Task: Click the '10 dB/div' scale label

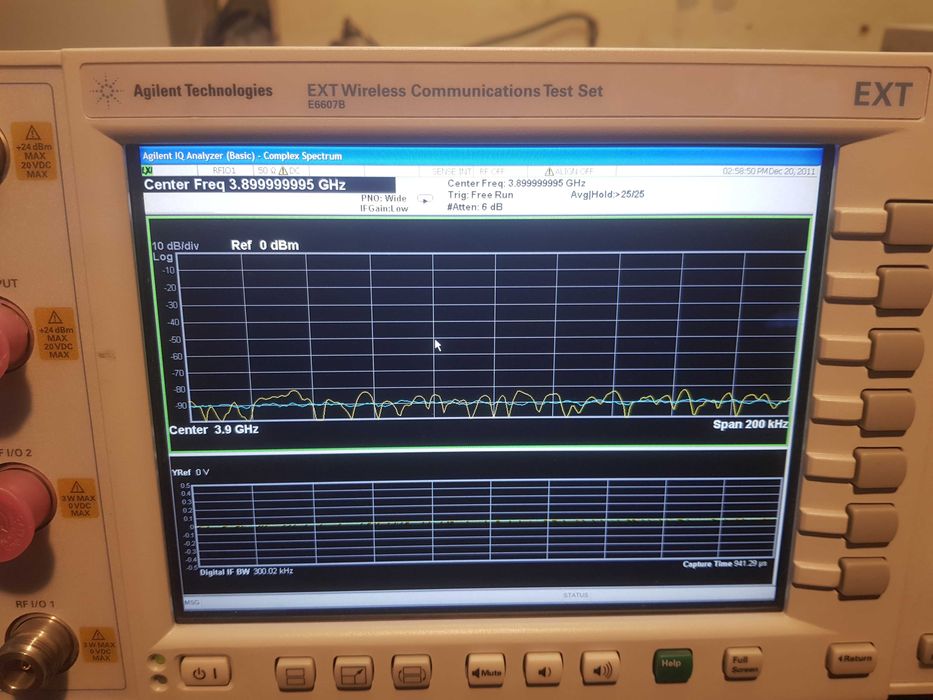Action: (176, 246)
